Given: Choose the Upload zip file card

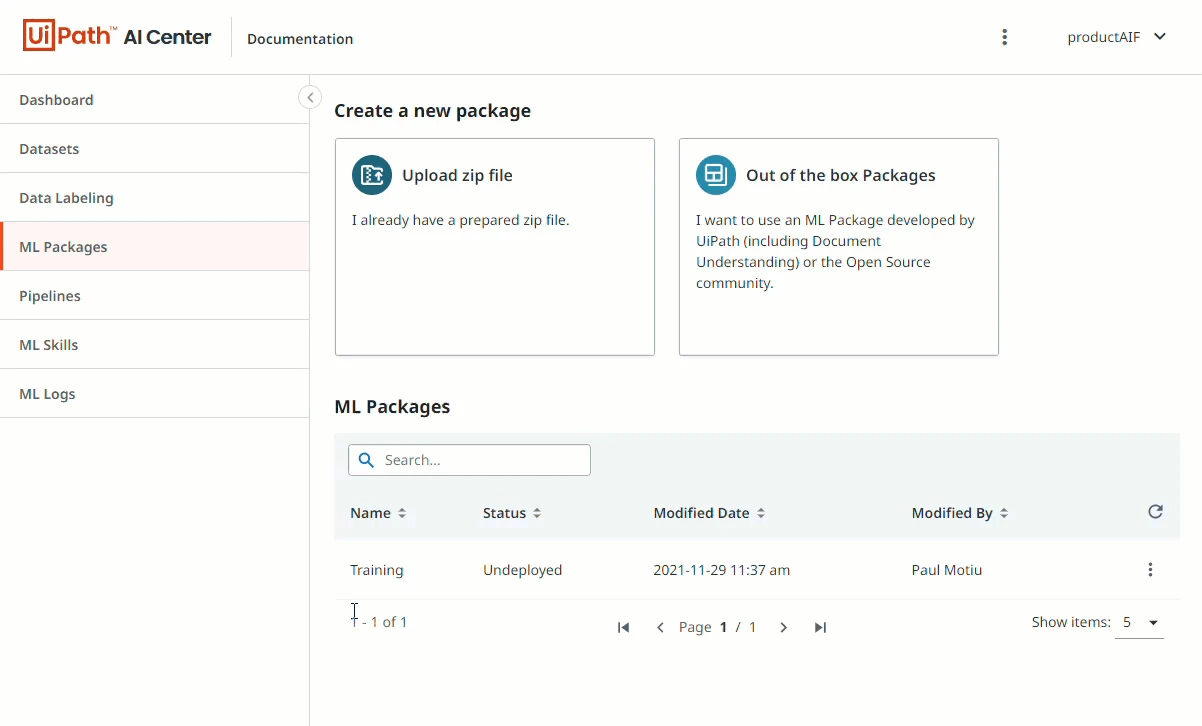Looking at the screenshot, I should point(495,247).
